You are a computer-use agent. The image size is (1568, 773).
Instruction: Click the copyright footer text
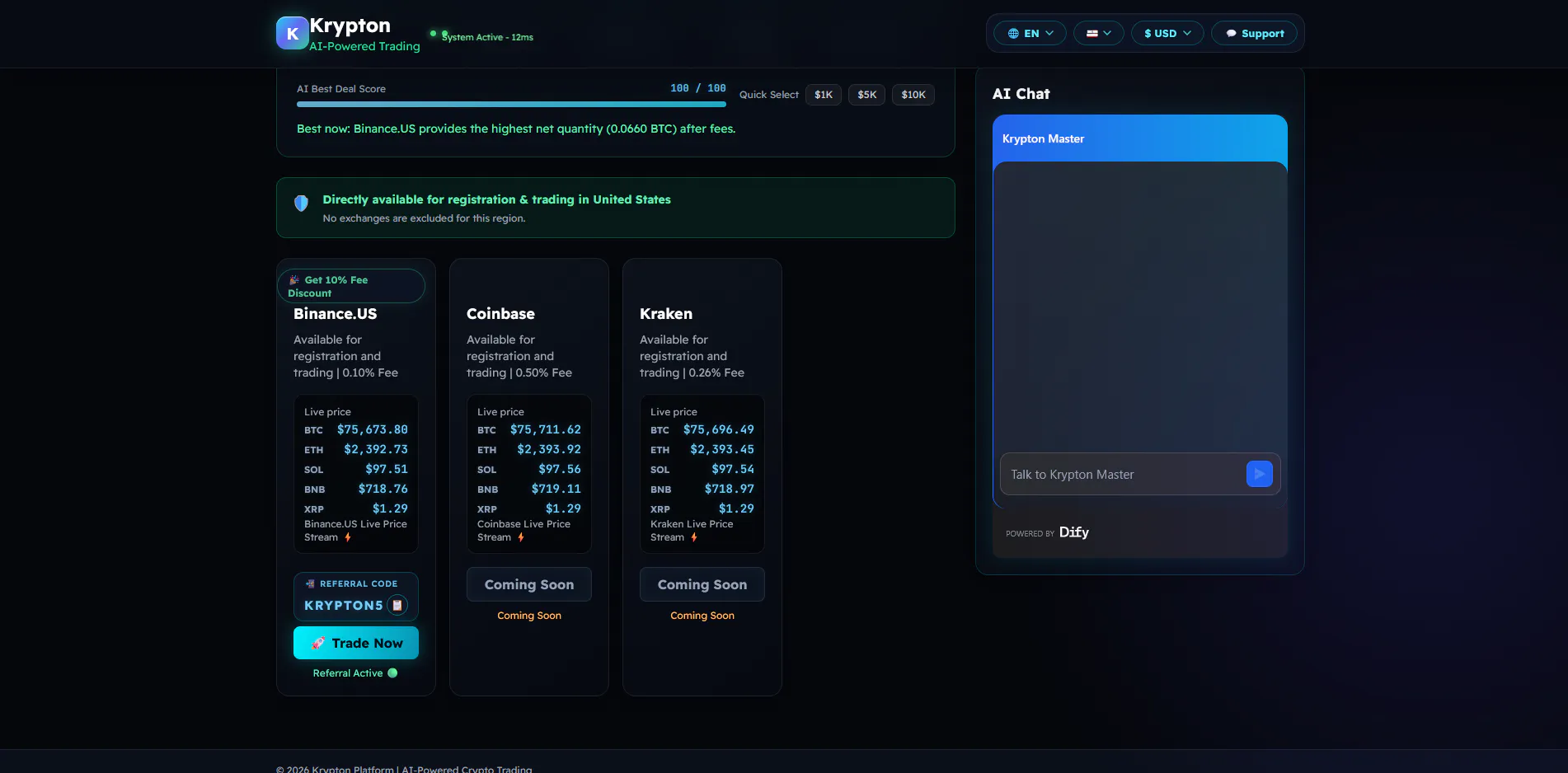tap(404, 769)
